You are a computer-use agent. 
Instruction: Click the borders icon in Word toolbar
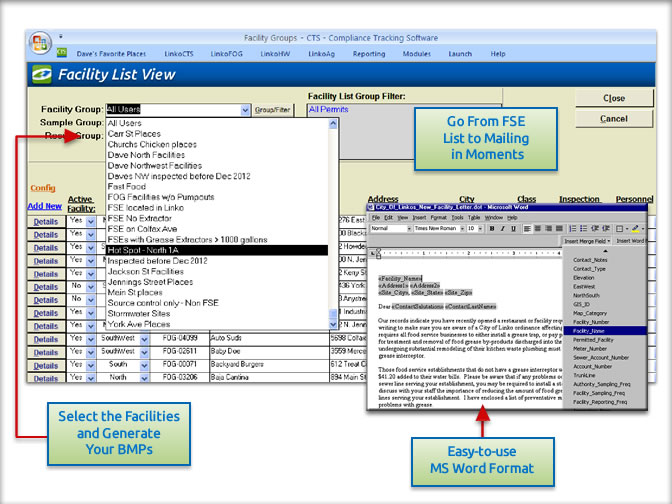(x=619, y=229)
